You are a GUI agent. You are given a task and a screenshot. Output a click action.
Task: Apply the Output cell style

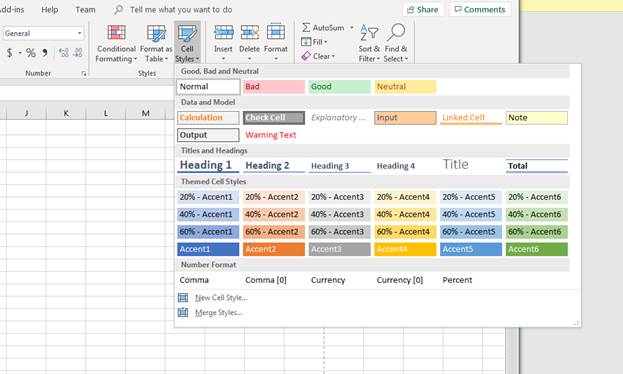[x=208, y=135]
